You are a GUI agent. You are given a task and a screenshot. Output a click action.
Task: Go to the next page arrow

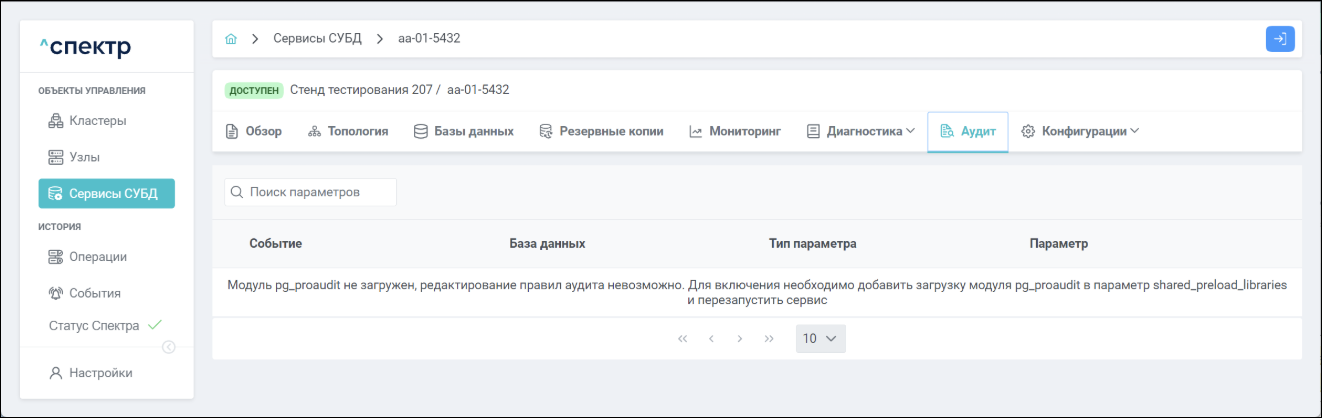pyautogui.click(x=740, y=339)
